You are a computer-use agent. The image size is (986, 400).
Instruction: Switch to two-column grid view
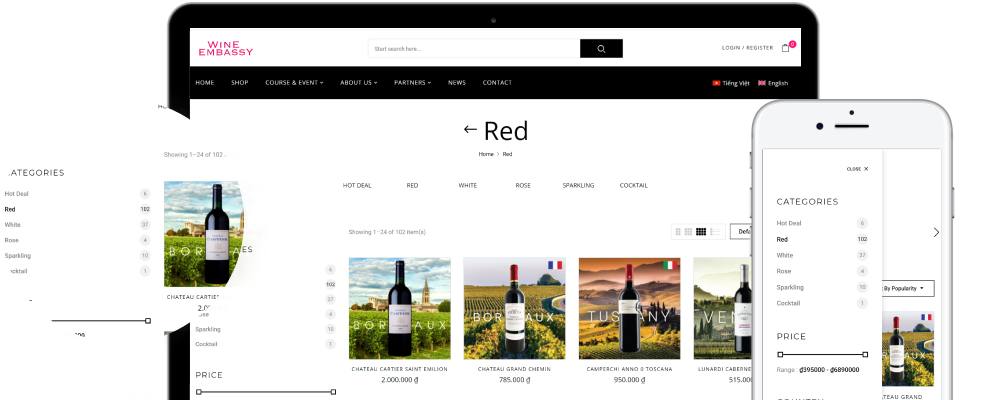click(x=678, y=232)
